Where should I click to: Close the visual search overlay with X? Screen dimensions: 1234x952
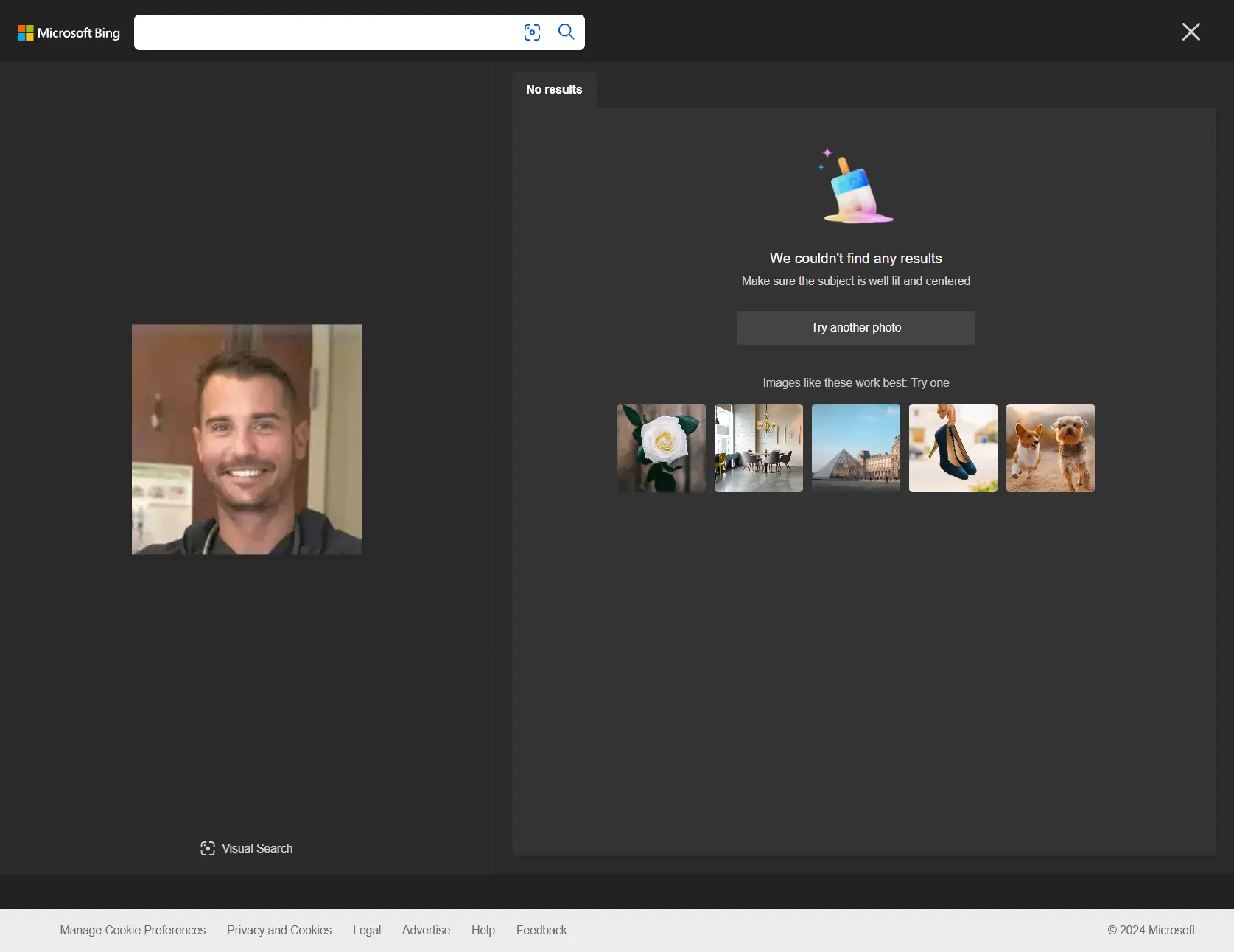coord(1191,32)
